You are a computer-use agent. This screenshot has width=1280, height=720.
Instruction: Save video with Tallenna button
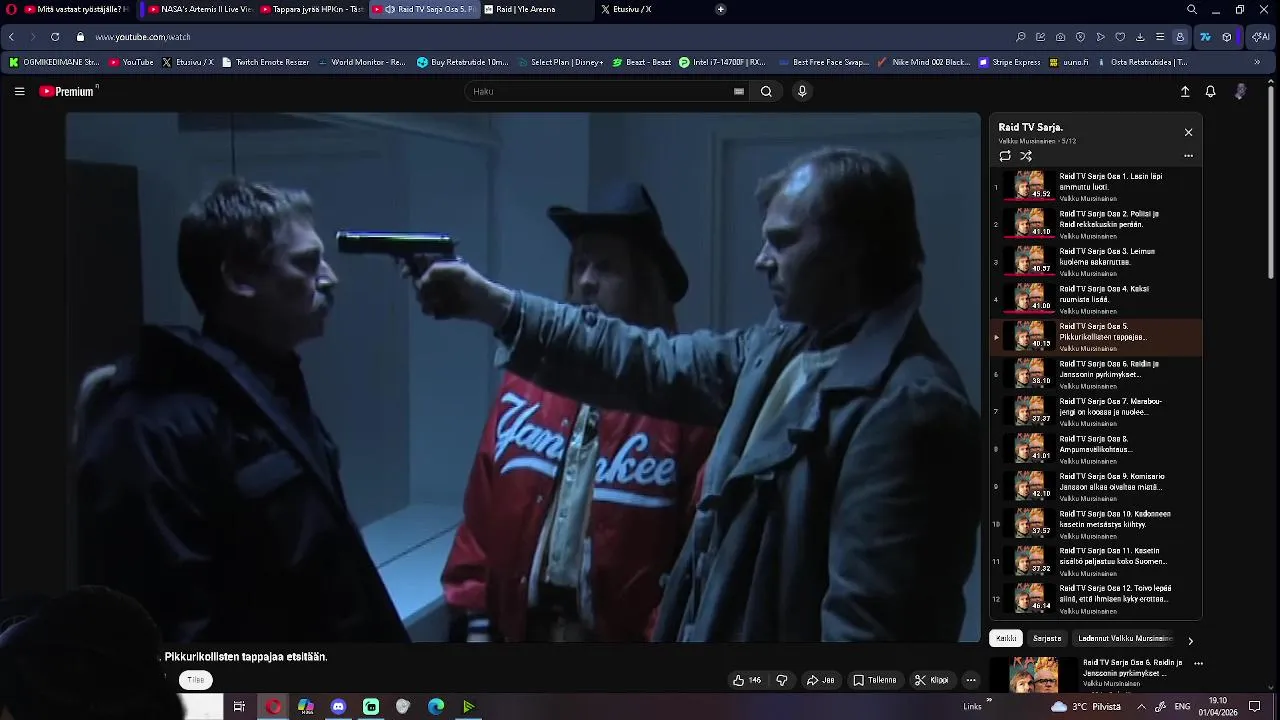coord(875,680)
